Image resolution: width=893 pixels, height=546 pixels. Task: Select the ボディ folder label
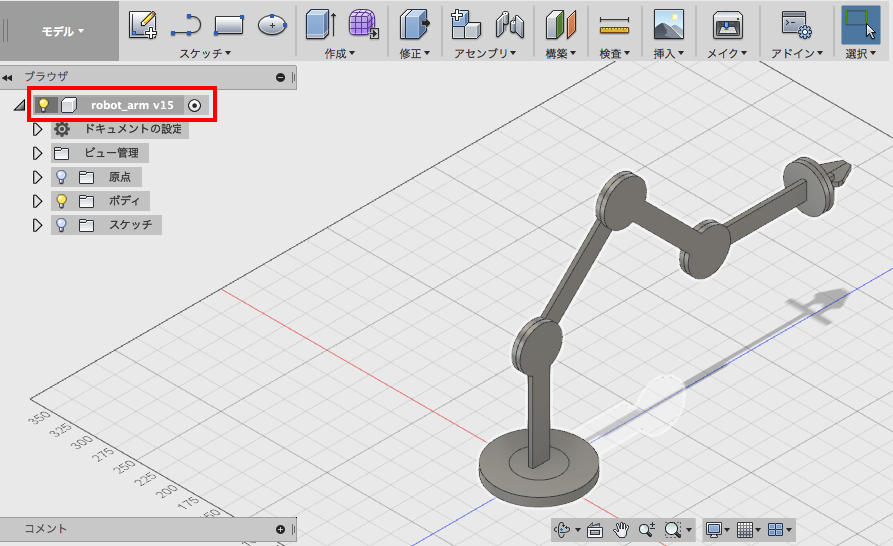click(124, 200)
